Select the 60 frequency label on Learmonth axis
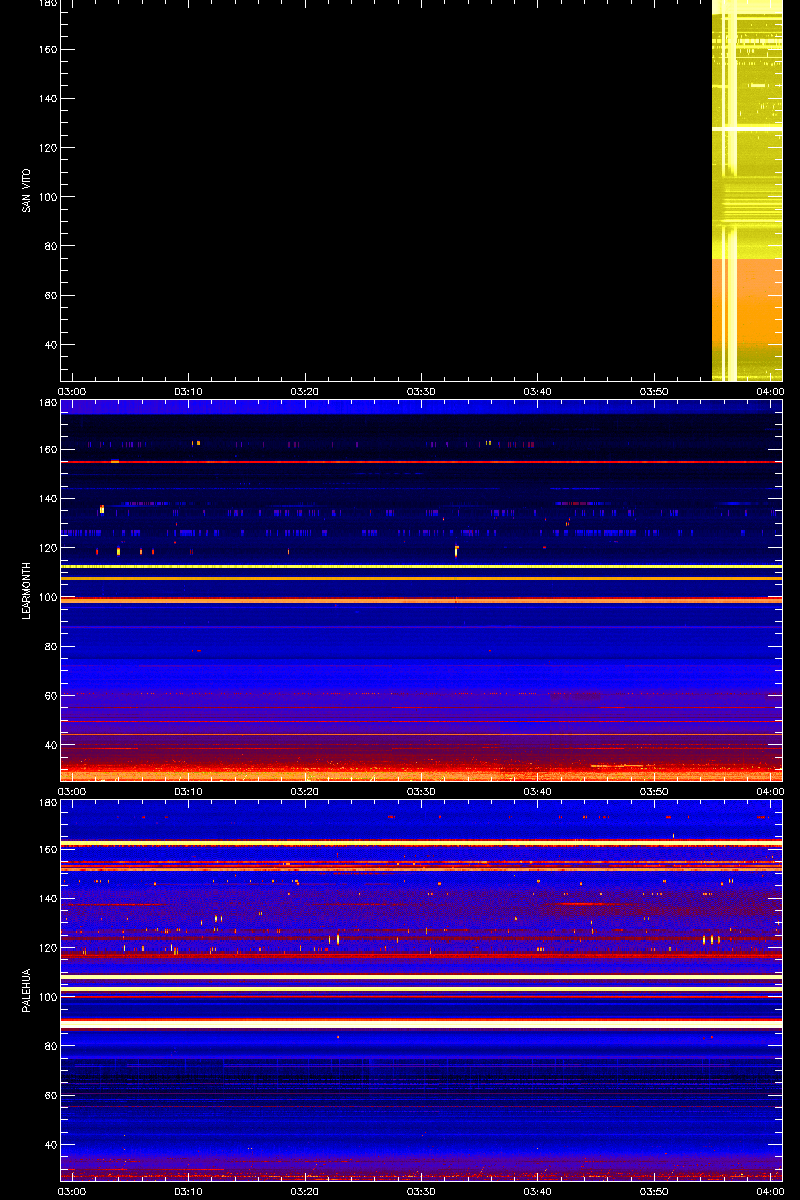The image size is (800, 1200). [49, 695]
